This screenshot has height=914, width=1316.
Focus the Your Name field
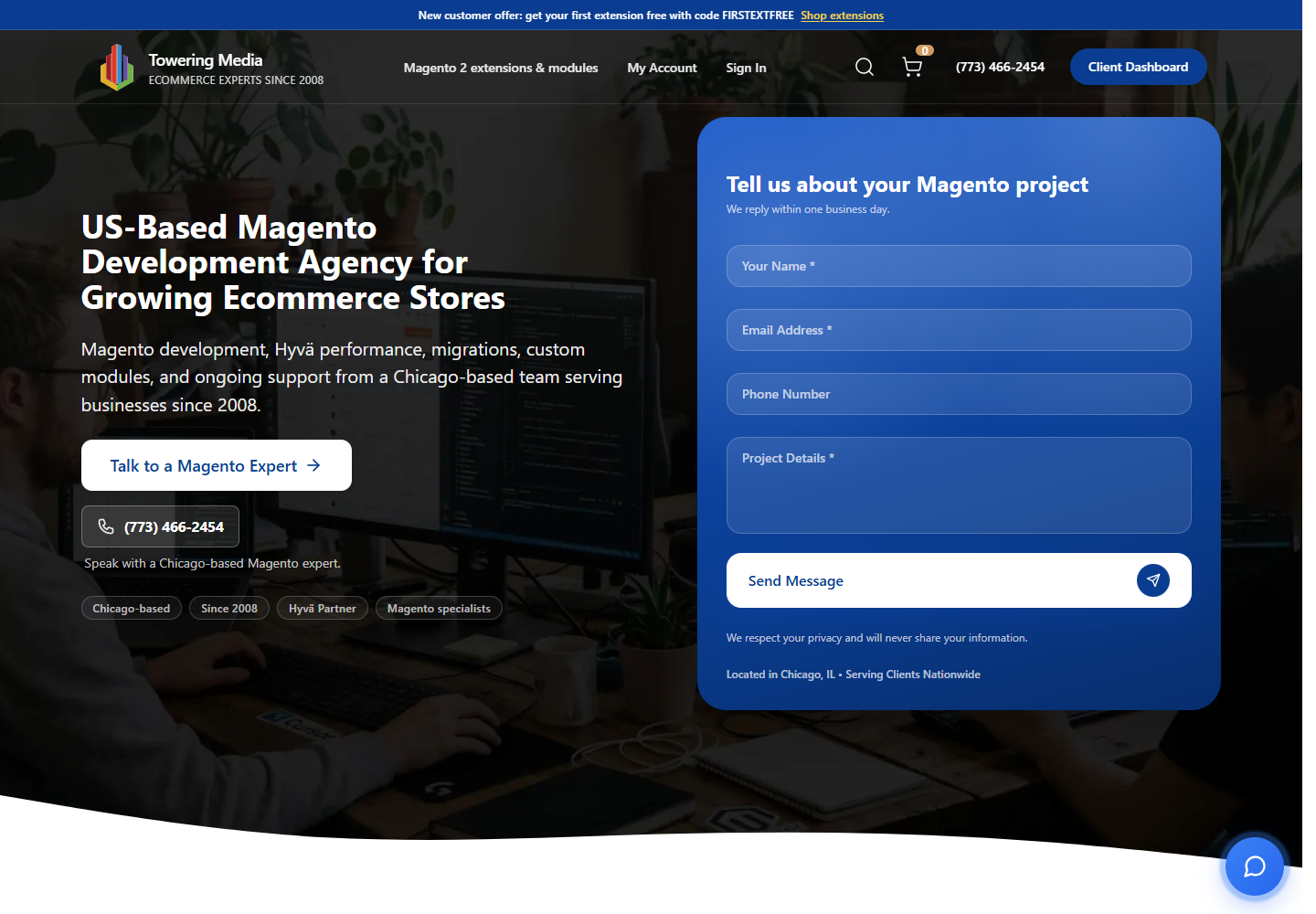(x=959, y=266)
